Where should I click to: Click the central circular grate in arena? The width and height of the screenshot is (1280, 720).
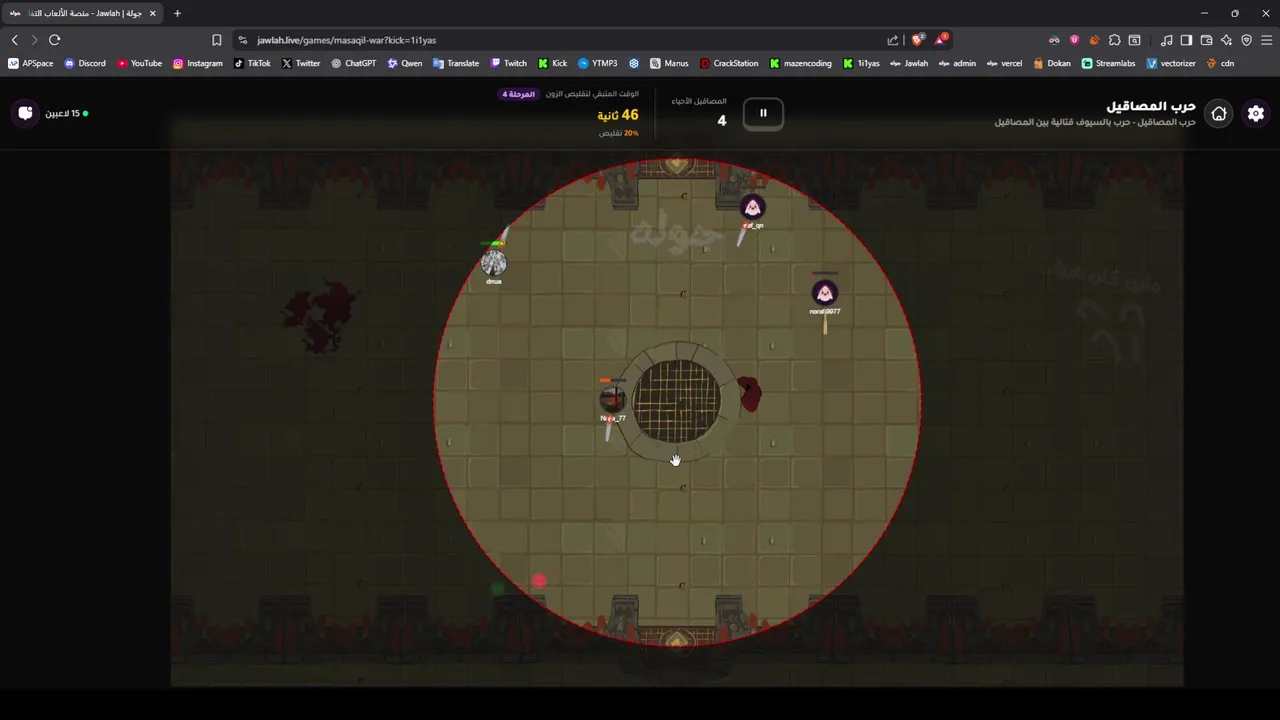677,400
